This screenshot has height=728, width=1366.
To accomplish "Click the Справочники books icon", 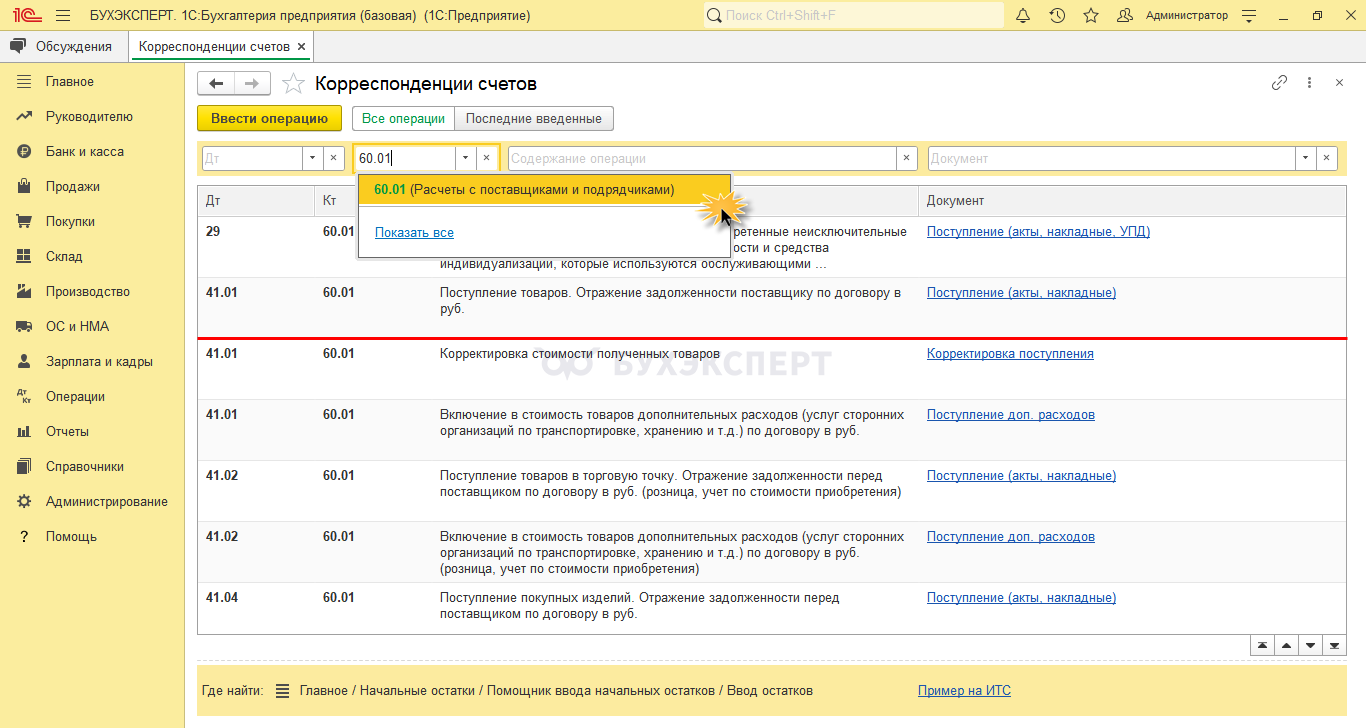I will tap(24, 467).
